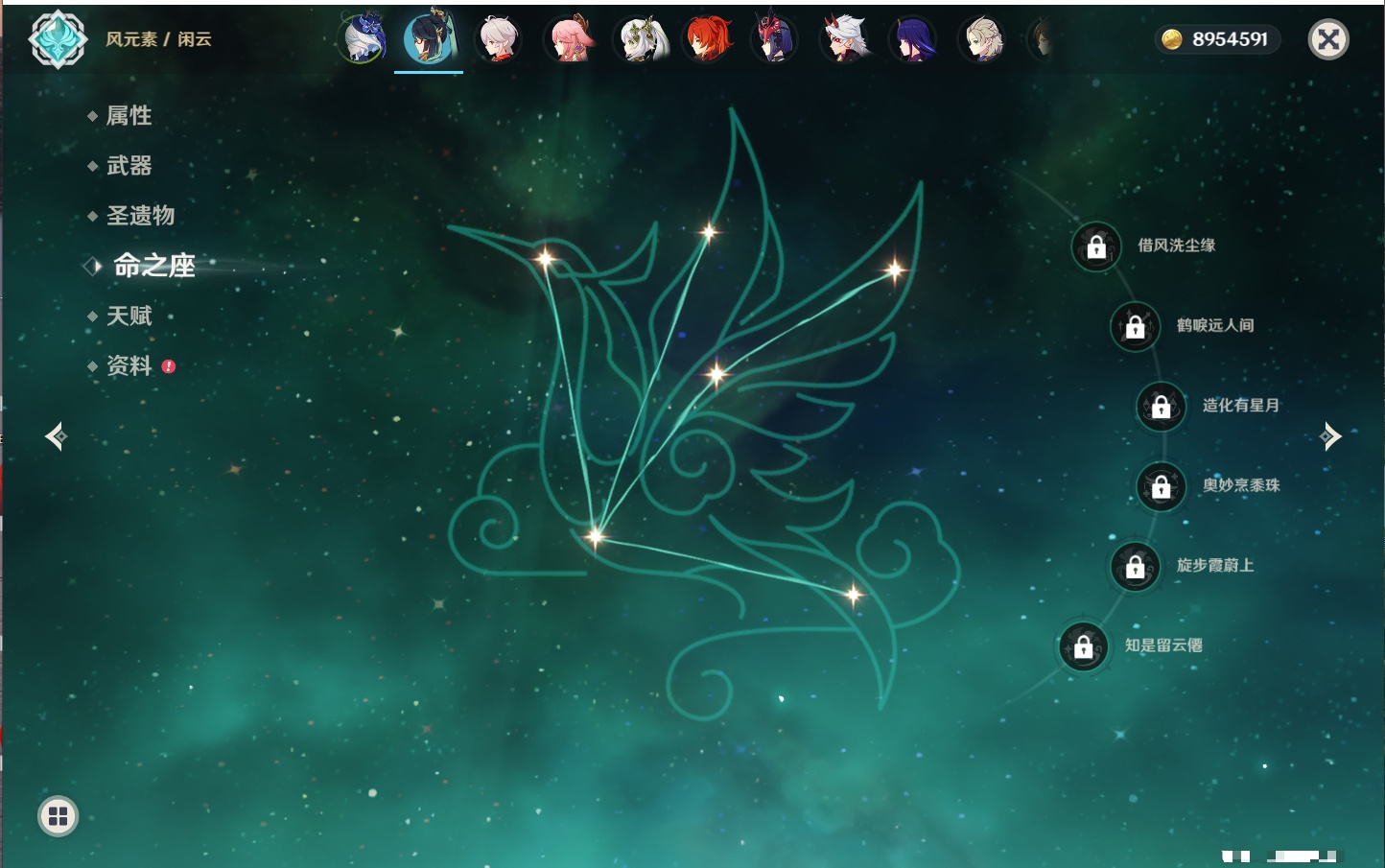Click the 借风洗尘缘 constellation name

(1176, 246)
